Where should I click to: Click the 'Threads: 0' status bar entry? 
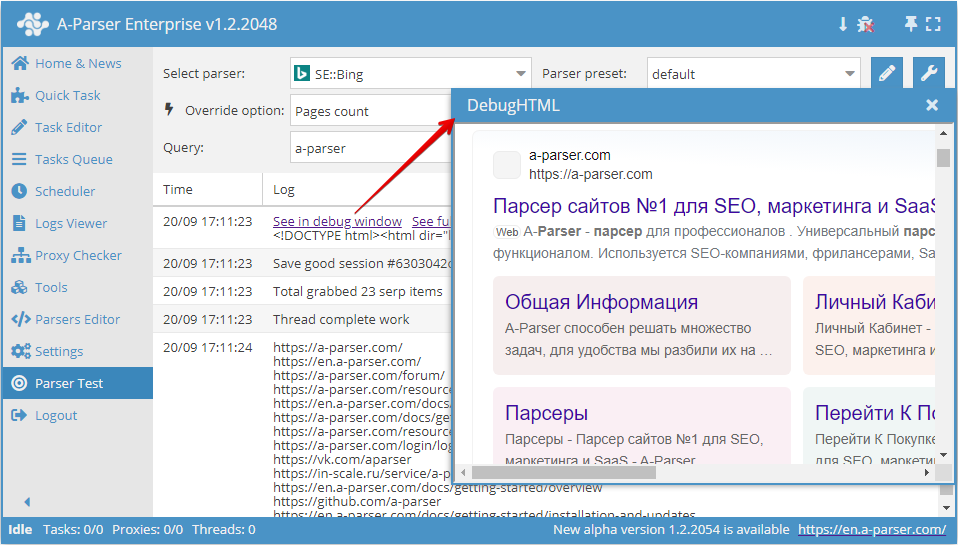224,530
